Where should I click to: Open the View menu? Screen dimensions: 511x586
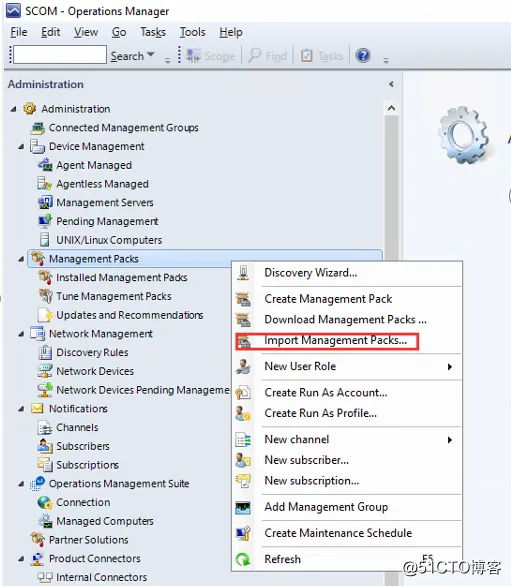pyautogui.click(x=86, y=32)
